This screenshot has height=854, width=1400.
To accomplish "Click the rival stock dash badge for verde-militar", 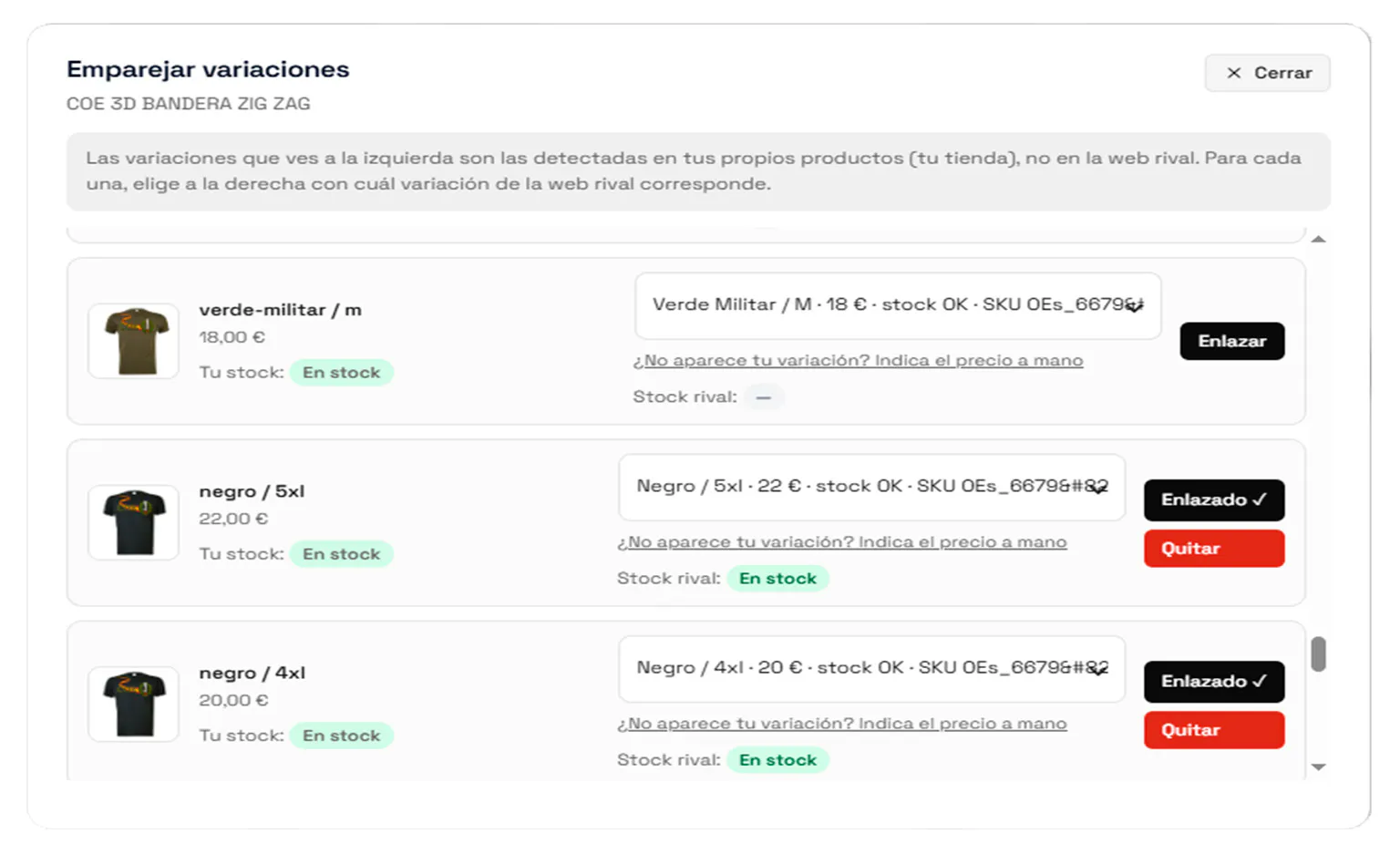I will pos(764,397).
